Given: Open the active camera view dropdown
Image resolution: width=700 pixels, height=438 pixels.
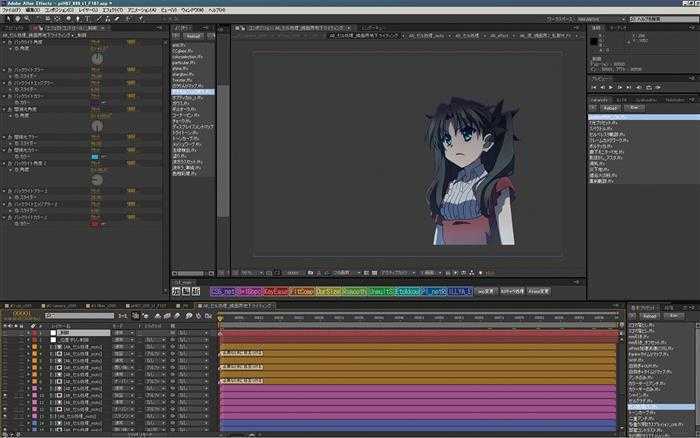Looking at the screenshot, I should pos(397,272).
